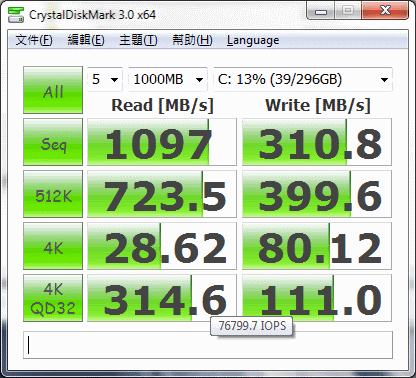Click the CrystalDiskMark app icon in title bar

(16, 14)
